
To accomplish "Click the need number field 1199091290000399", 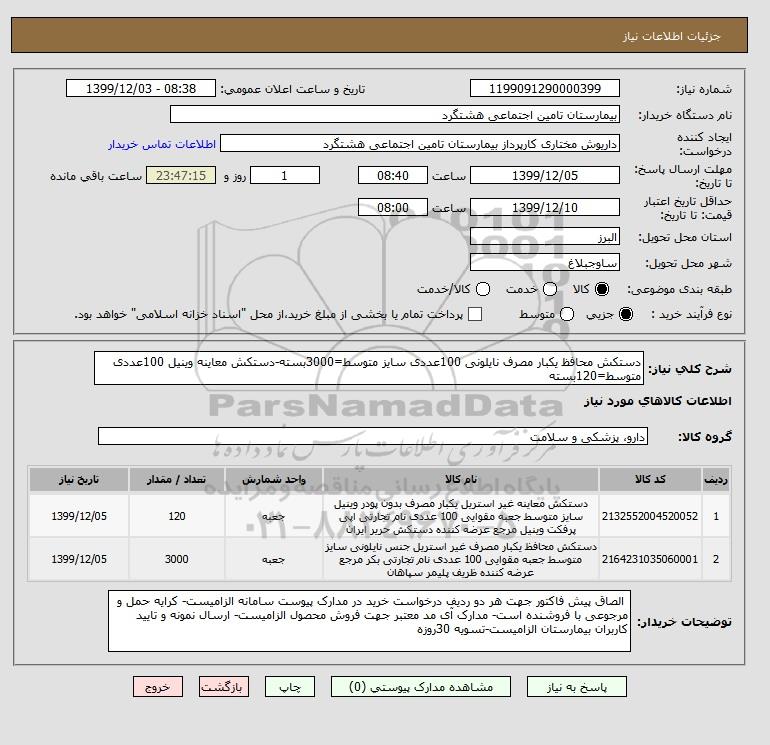I will (545, 88).
